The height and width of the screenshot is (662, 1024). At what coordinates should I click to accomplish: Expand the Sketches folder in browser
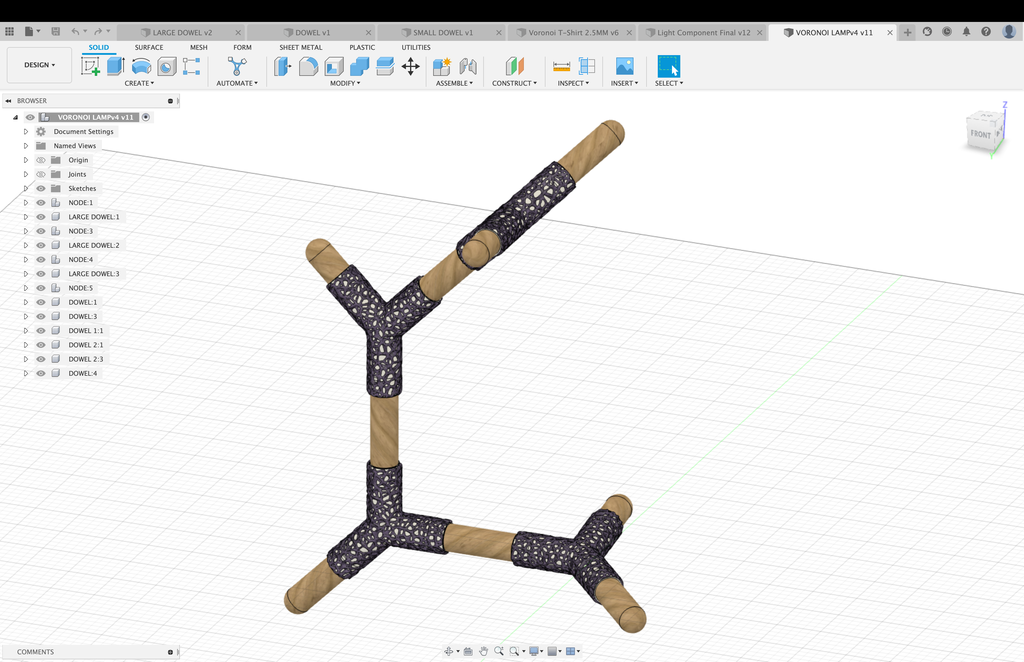click(26, 188)
